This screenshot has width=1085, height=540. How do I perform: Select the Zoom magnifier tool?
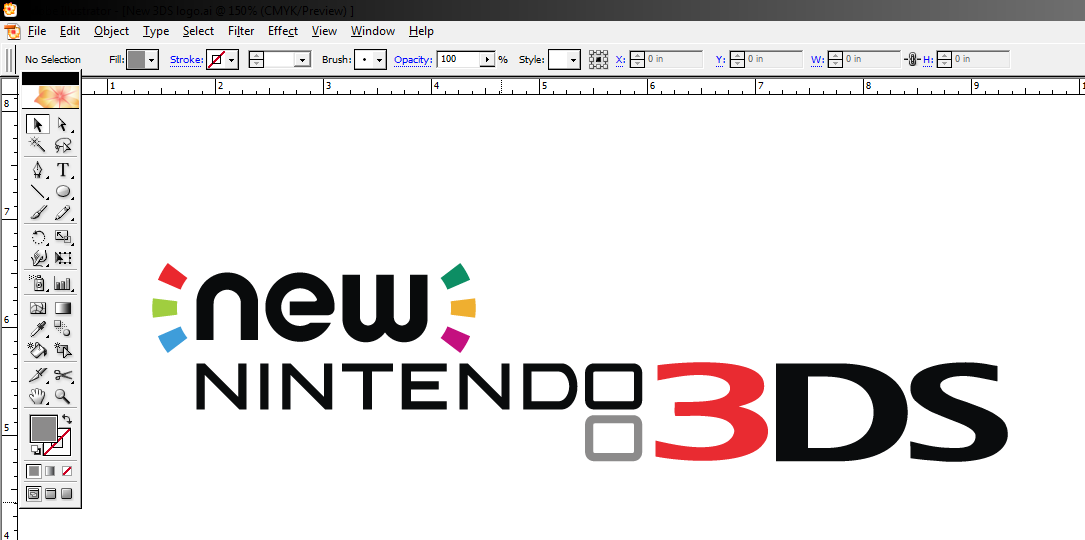pyautogui.click(x=63, y=397)
